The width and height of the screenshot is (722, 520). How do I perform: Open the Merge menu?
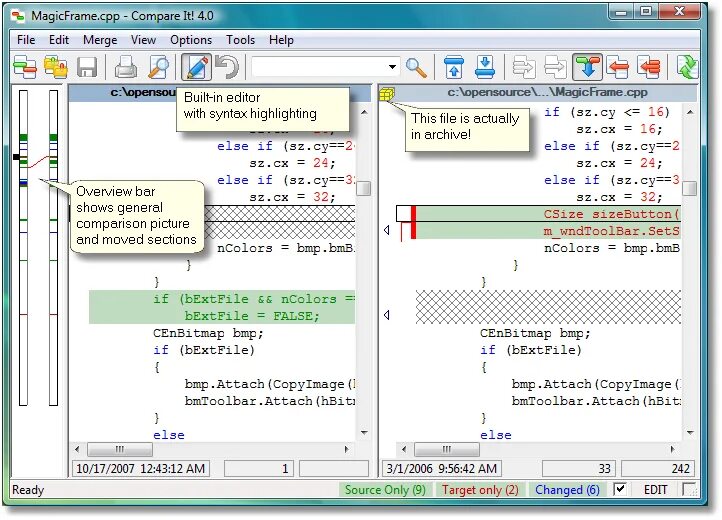(100, 40)
